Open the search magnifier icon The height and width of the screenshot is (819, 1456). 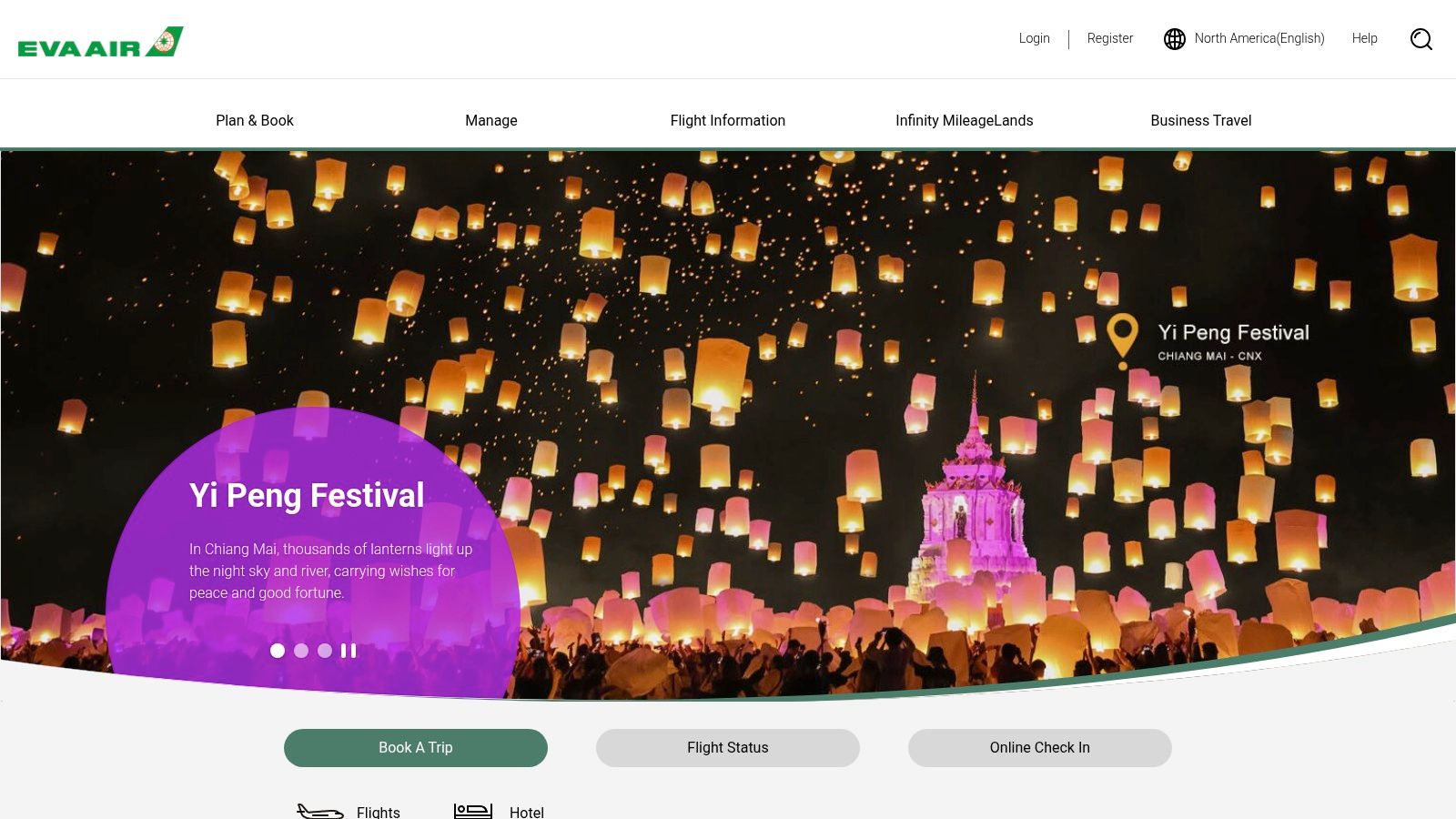pyautogui.click(x=1421, y=39)
